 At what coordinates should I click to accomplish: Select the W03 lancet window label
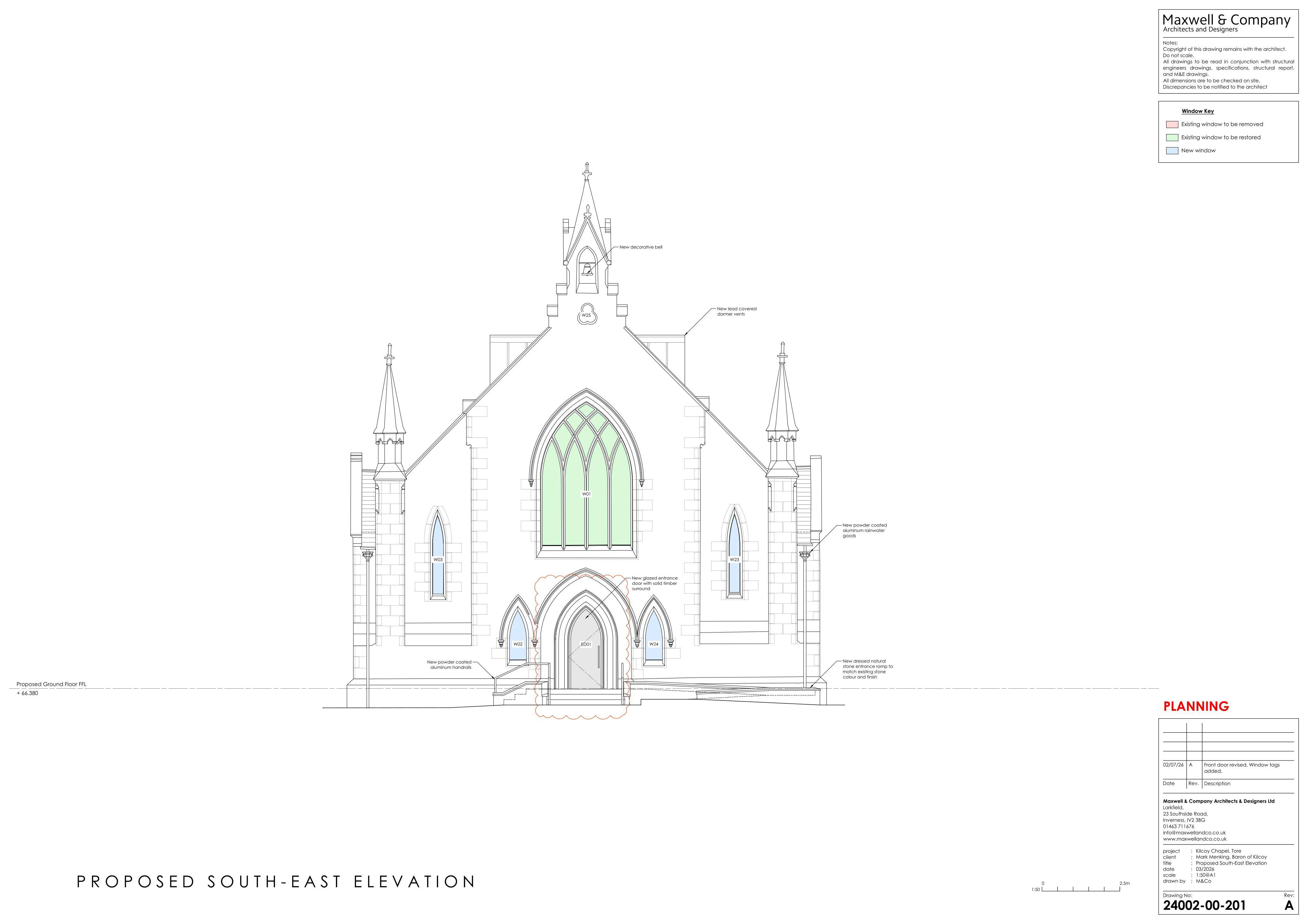click(437, 559)
